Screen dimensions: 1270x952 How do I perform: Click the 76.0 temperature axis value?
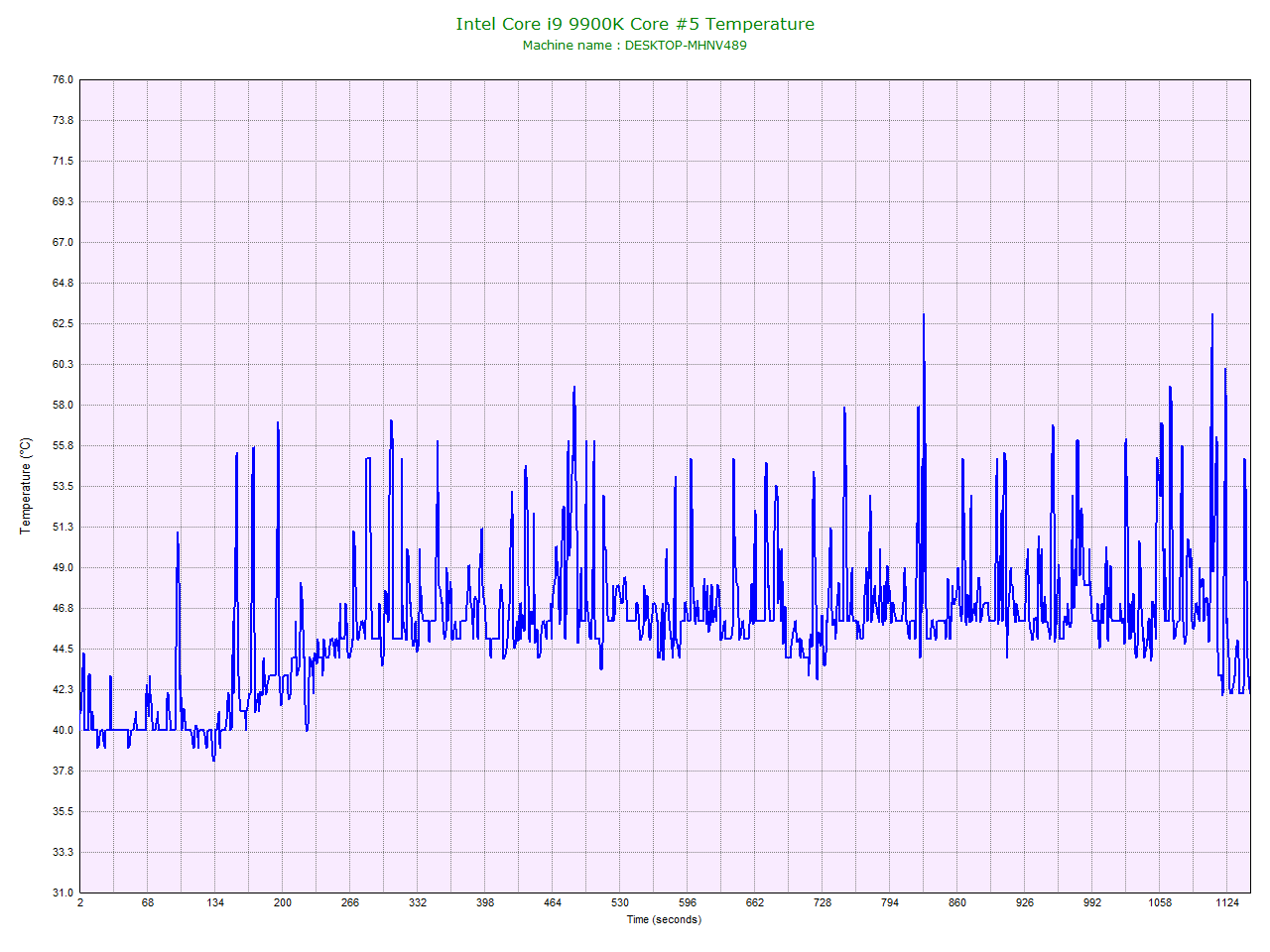coord(63,79)
